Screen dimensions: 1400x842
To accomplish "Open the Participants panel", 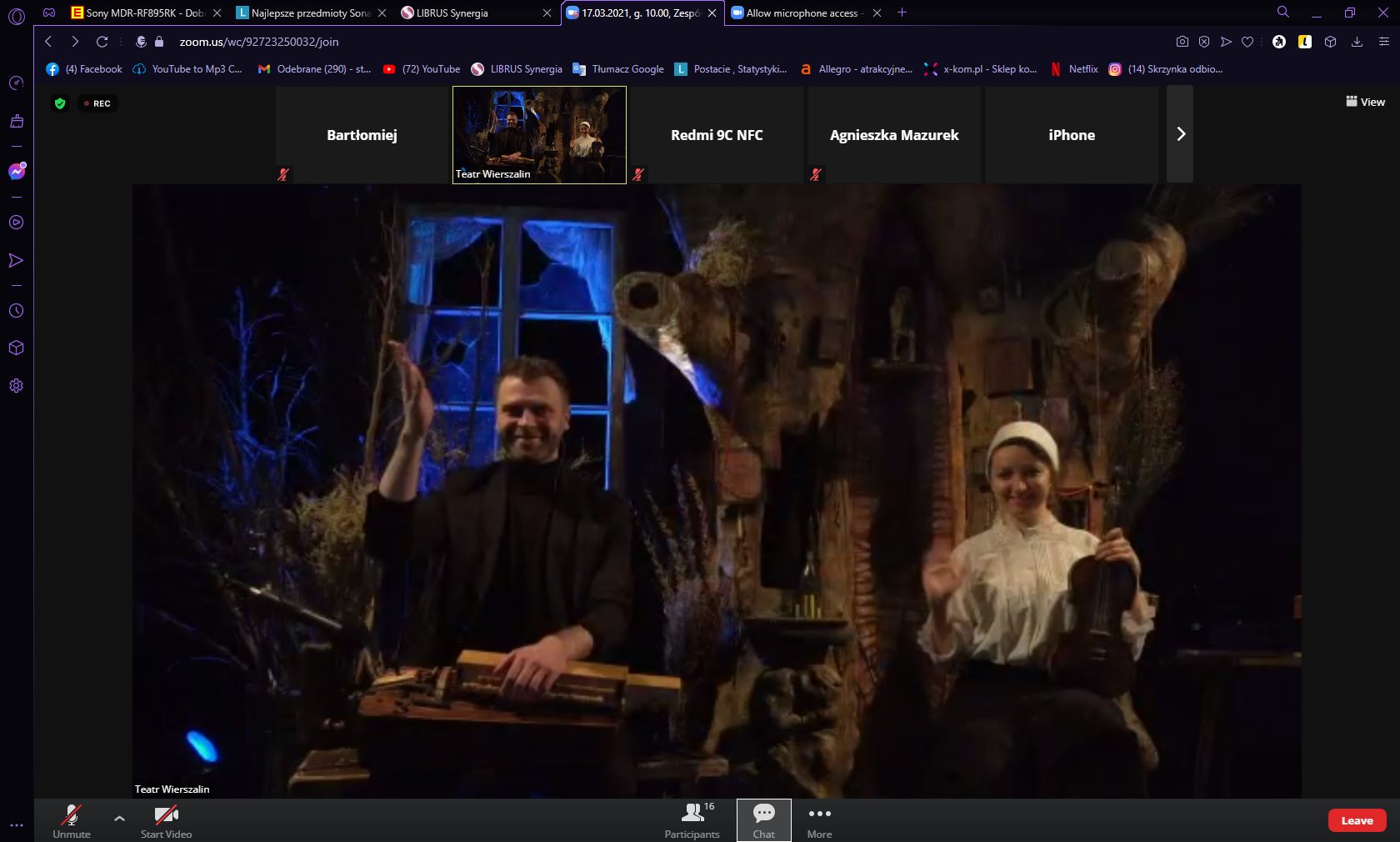I will click(692, 820).
